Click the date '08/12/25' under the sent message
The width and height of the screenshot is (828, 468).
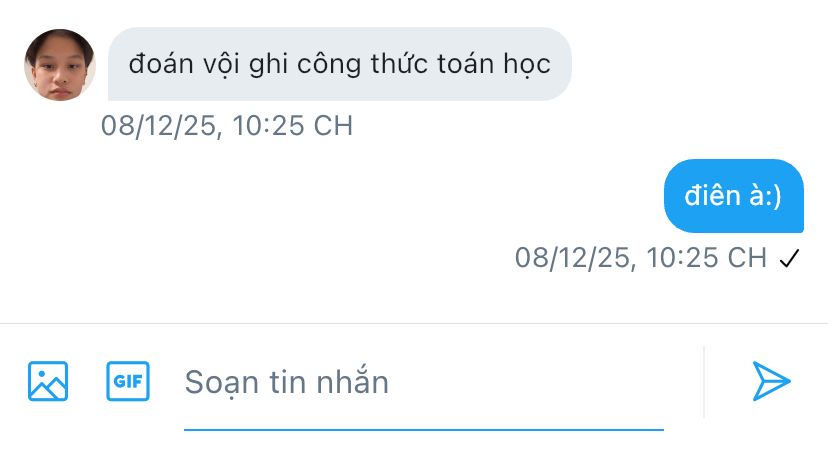[x=572, y=258]
